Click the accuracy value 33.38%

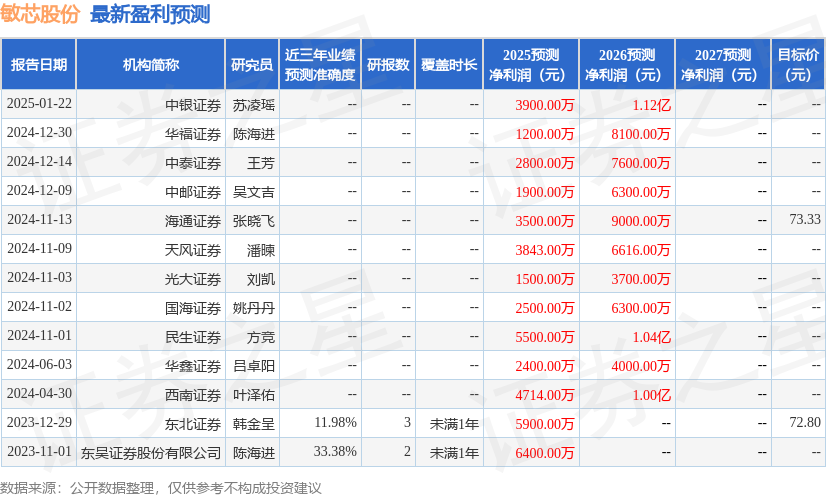point(336,451)
